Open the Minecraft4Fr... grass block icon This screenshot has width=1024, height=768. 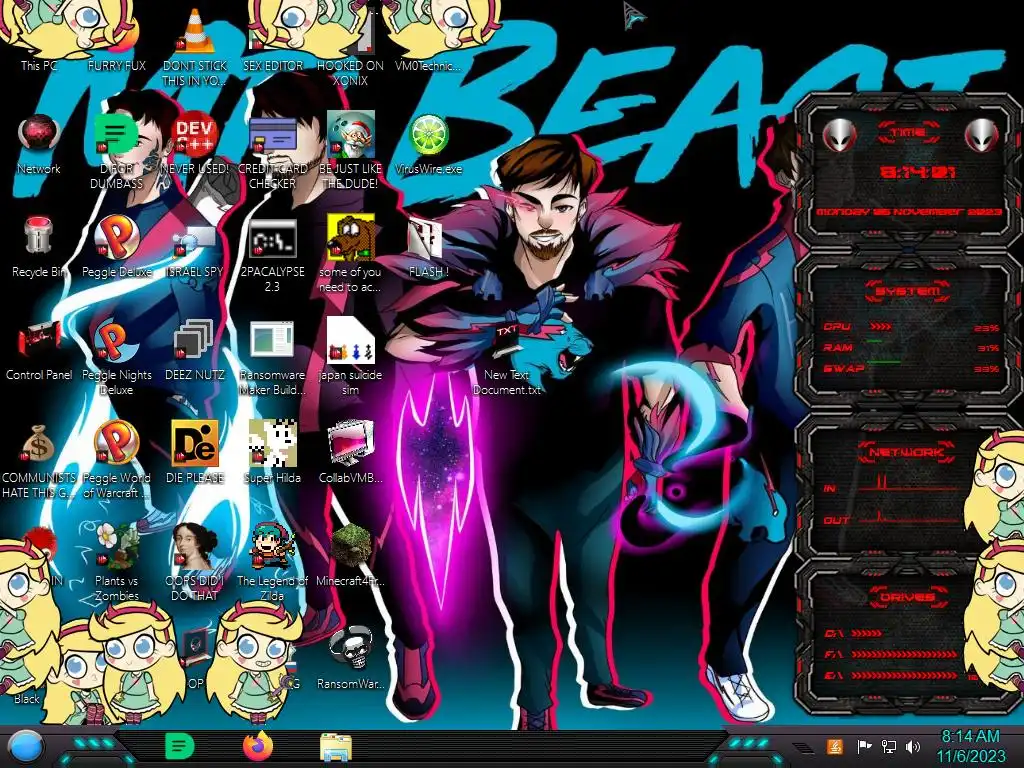(350, 555)
